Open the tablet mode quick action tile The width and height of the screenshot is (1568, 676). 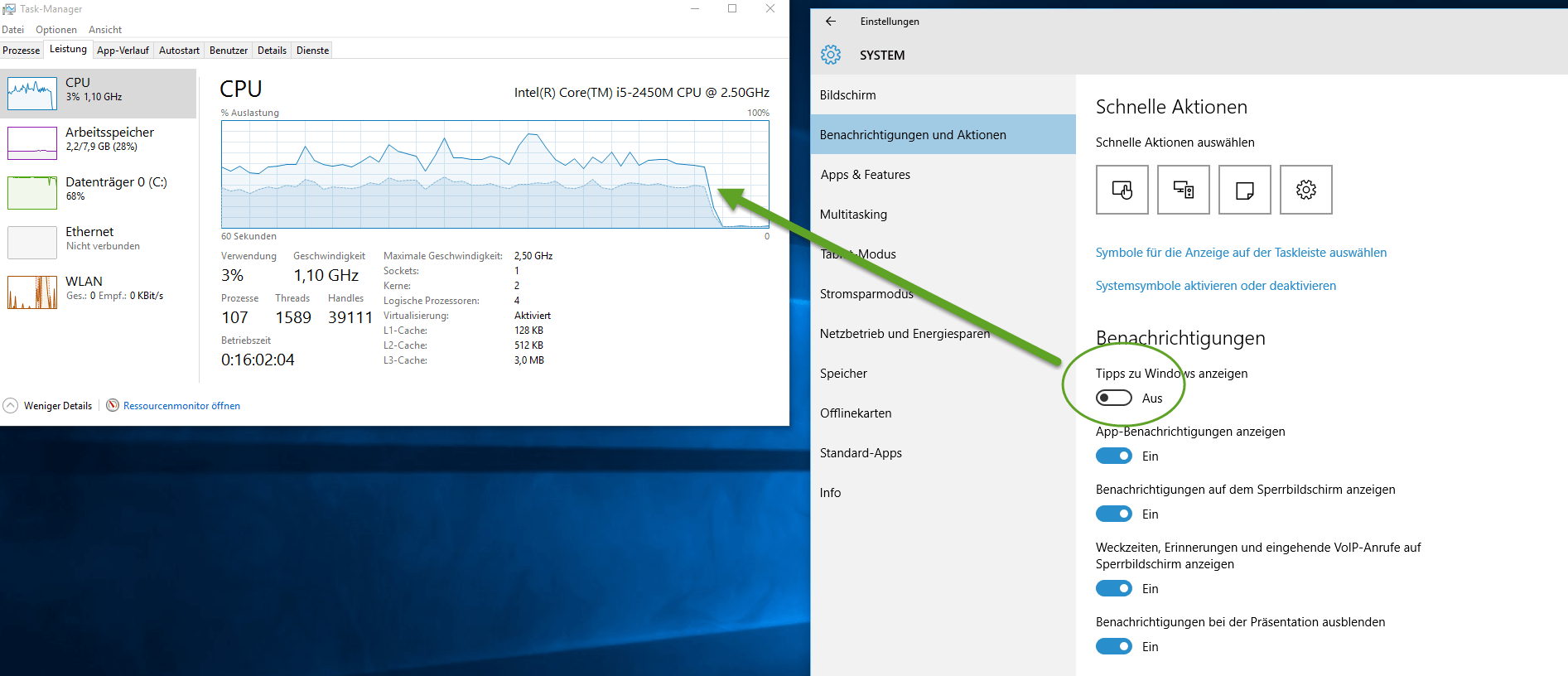[x=1122, y=190]
